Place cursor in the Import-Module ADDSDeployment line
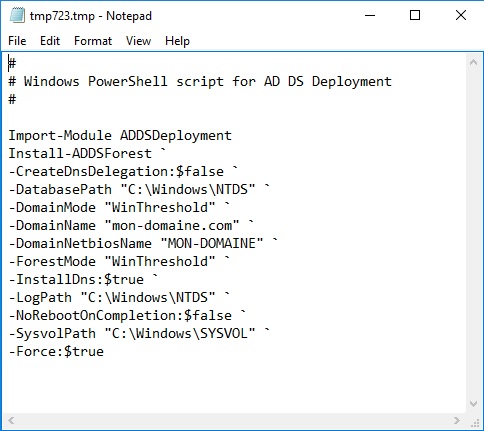The image size is (484, 431). pyautogui.click(x=120, y=136)
